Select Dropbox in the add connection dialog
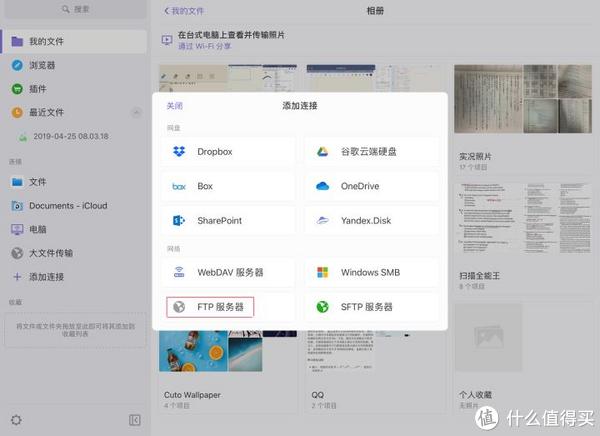 [x=228, y=152]
